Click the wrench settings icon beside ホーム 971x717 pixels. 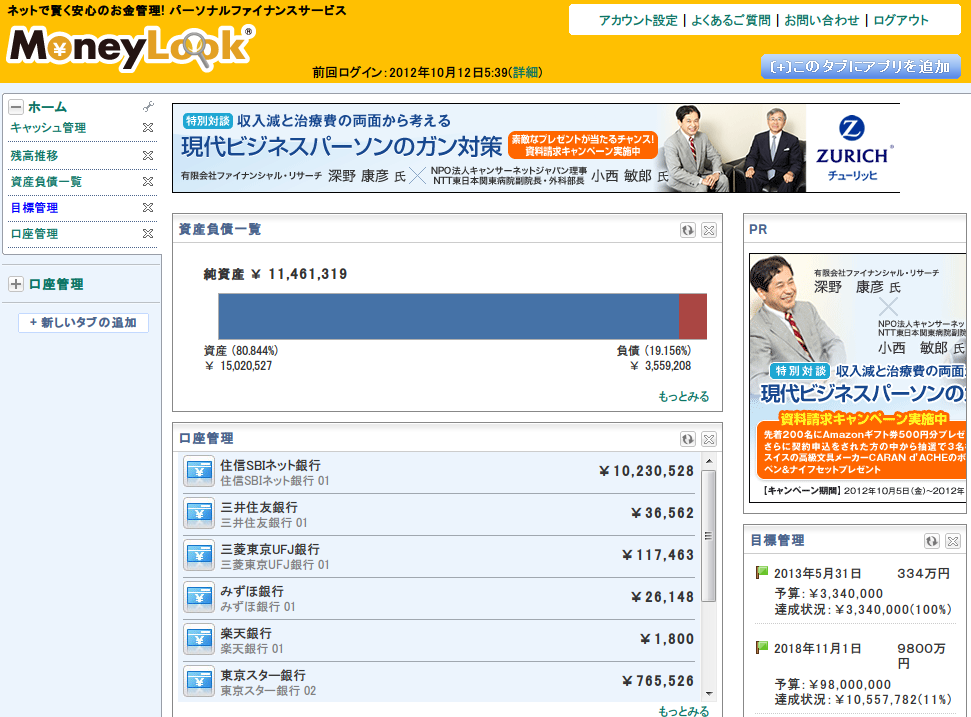tap(148, 106)
